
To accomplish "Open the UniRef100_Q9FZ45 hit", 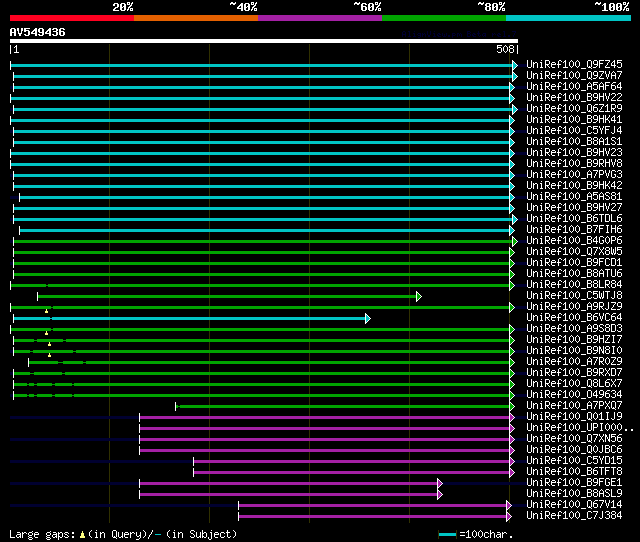I will pos(574,64).
